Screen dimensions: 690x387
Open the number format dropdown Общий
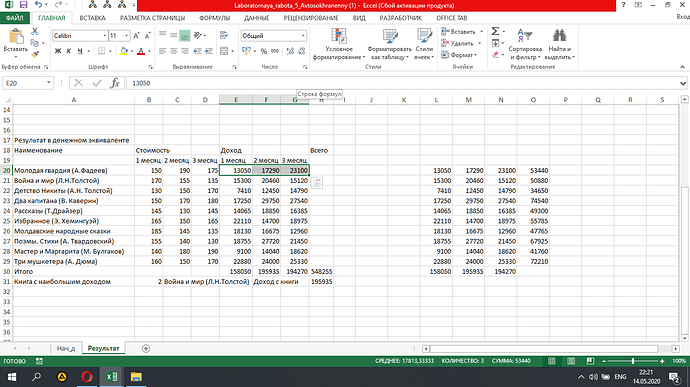click(x=303, y=36)
